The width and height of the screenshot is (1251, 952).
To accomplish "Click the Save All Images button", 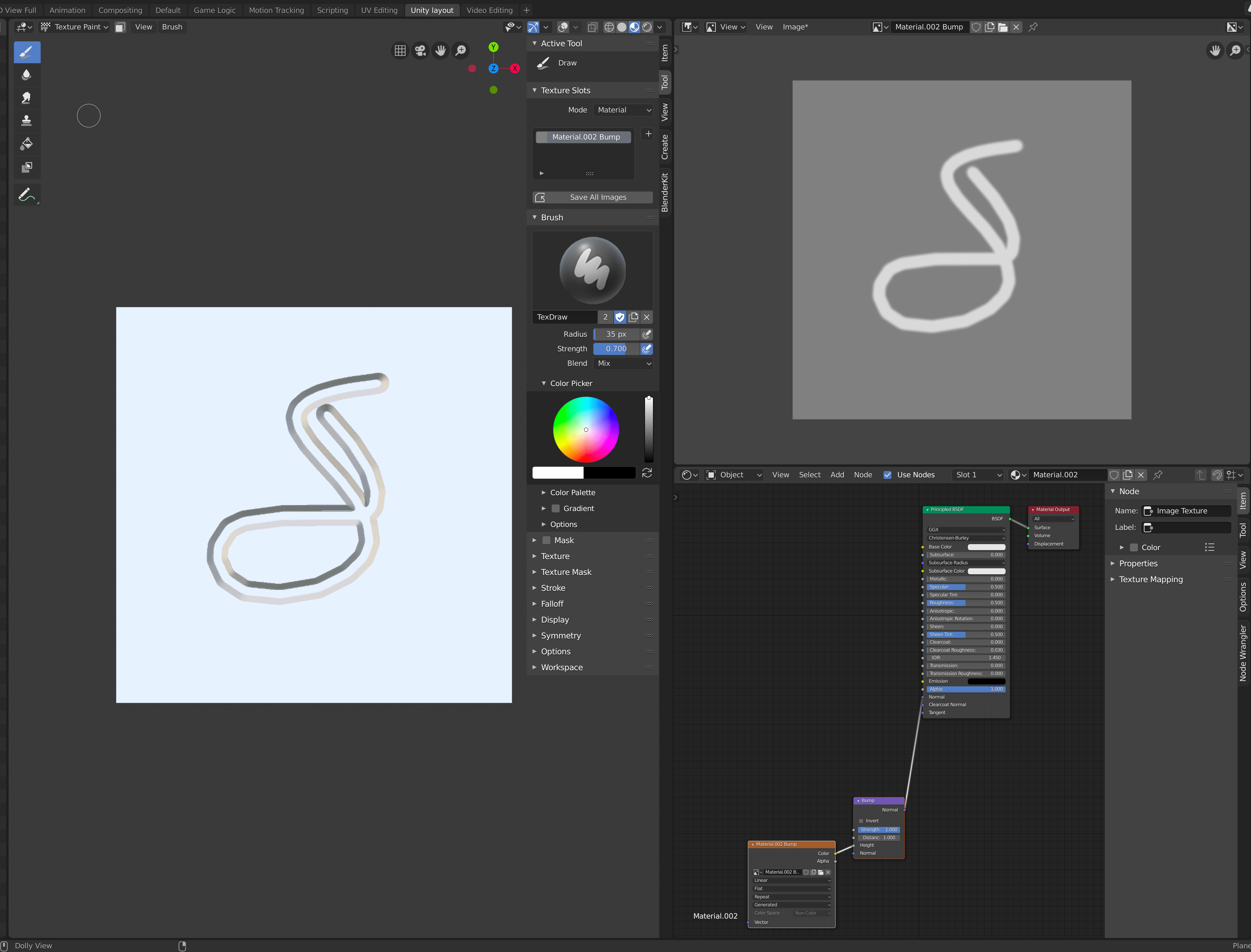I will tap(593, 197).
